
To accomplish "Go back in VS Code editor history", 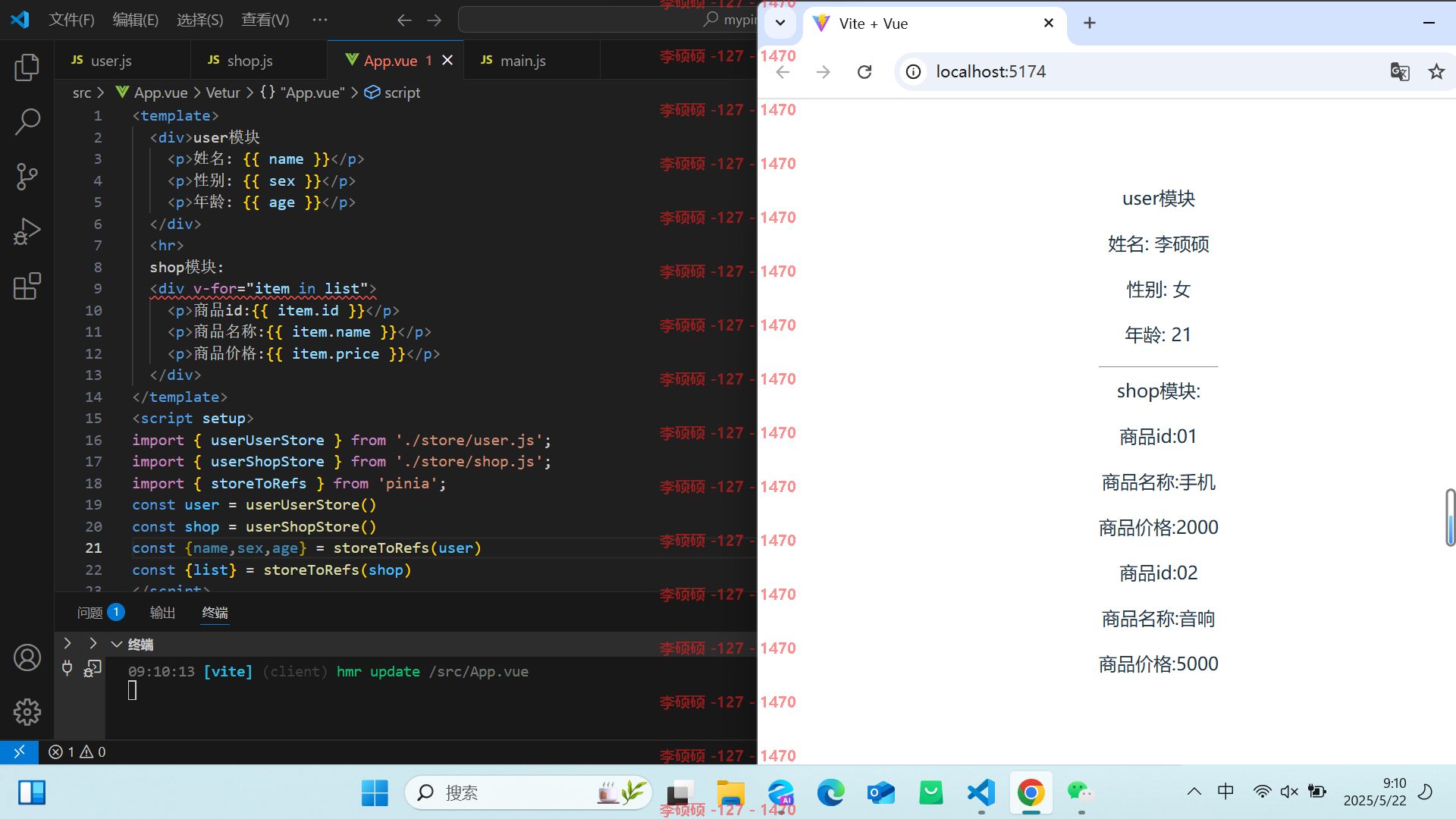I will [404, 20].
